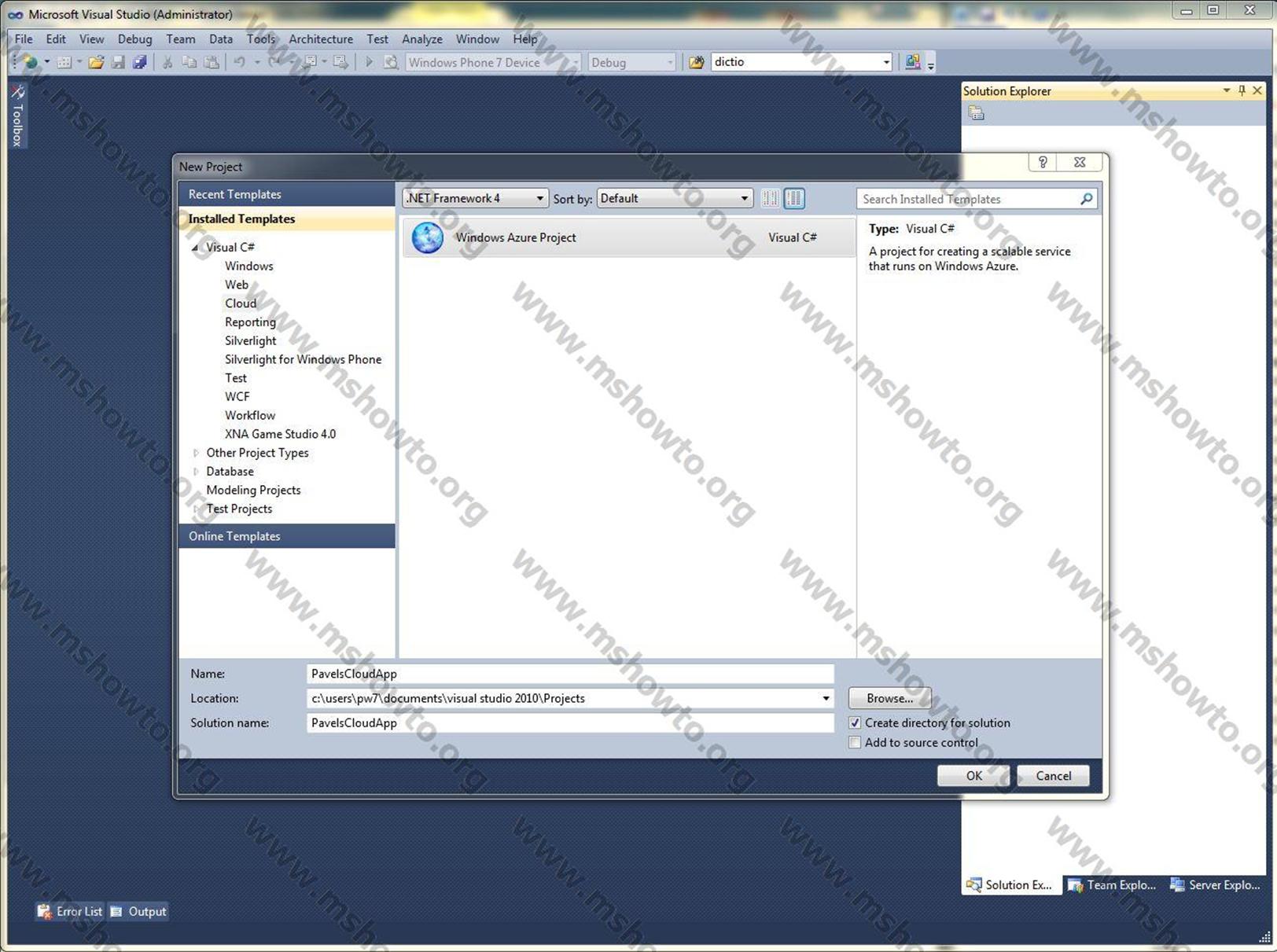Open the Error List tab
This screenshot has width=1277, height=952.
(x=69, y=912)
